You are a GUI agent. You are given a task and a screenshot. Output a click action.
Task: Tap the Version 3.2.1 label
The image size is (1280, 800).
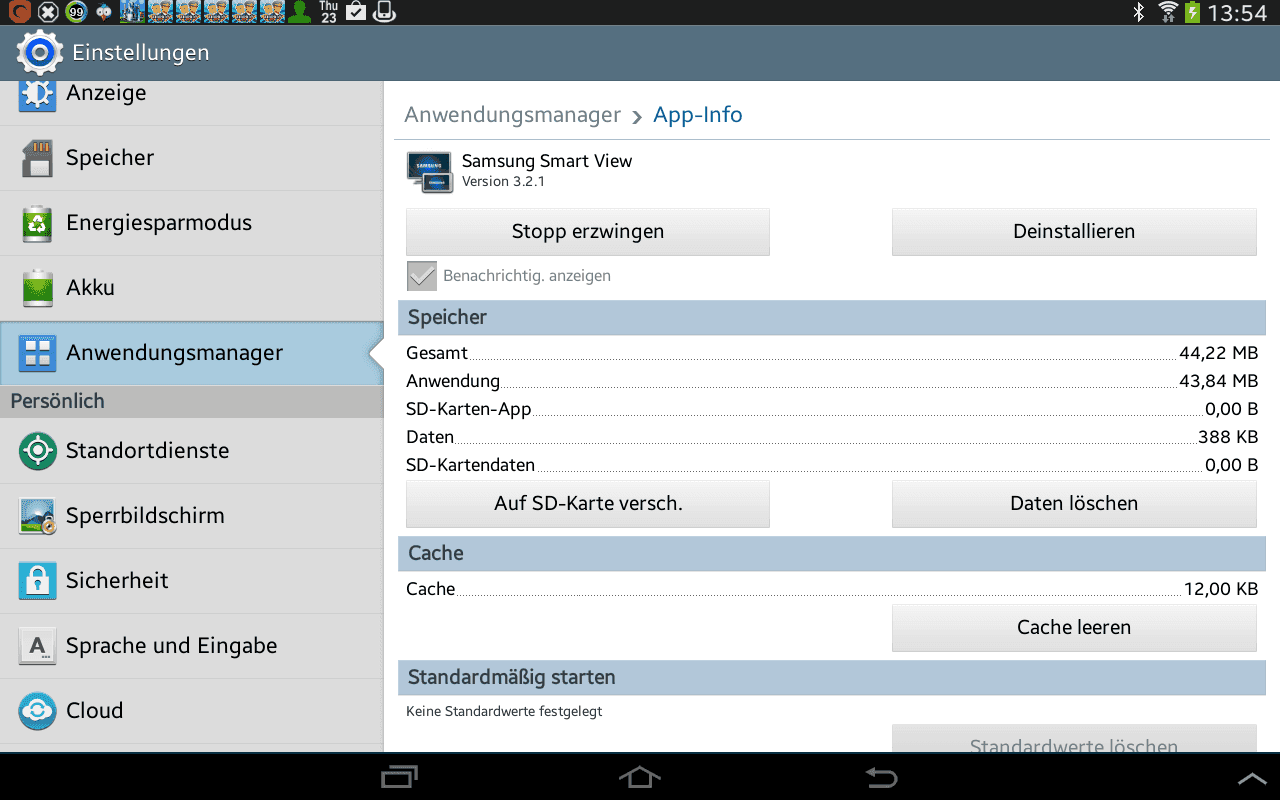click(x=503, y=182)
